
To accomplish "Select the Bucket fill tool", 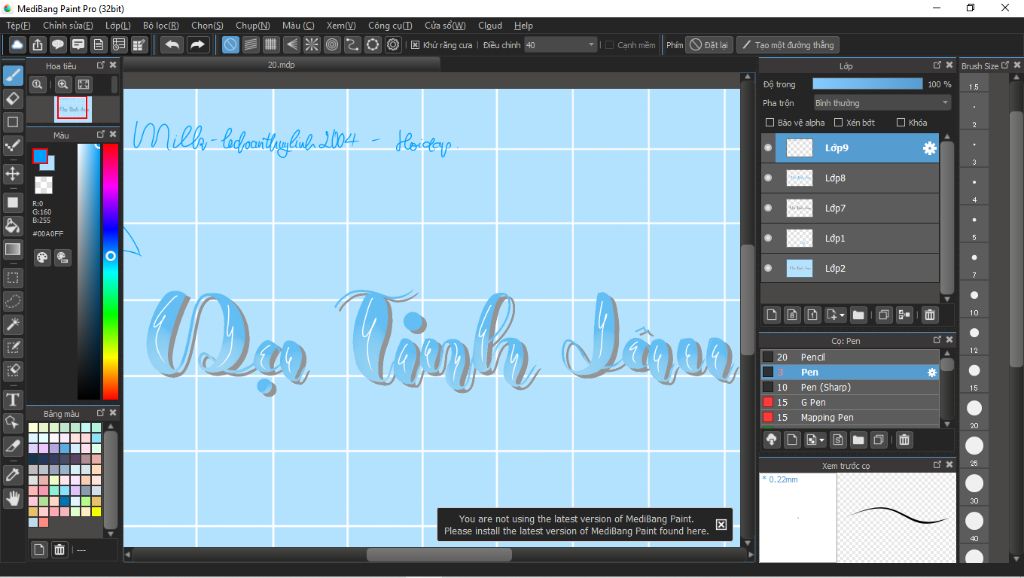I will coord(12,226).
